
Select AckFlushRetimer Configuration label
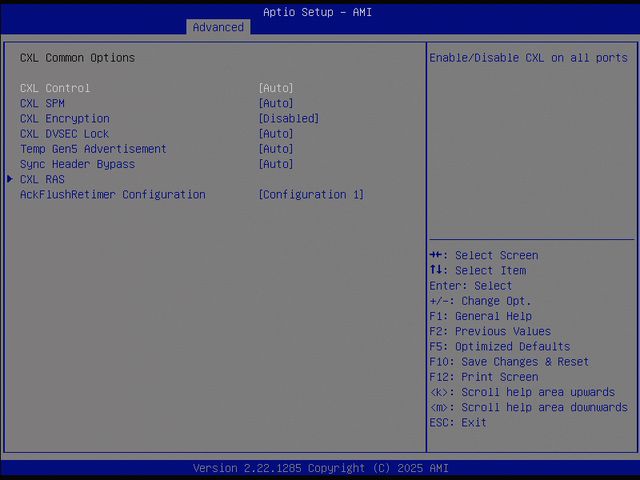click(113, 194)
